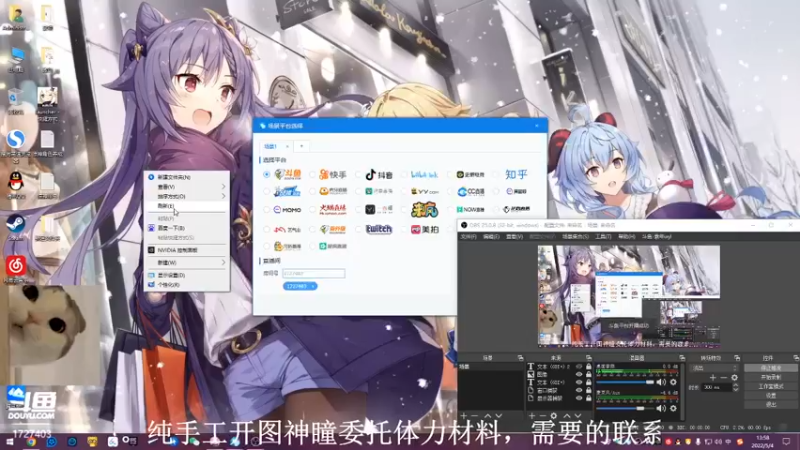Click the 工作室模式 button in OBS controls
The image size is (800, 450).
point(771,386)
